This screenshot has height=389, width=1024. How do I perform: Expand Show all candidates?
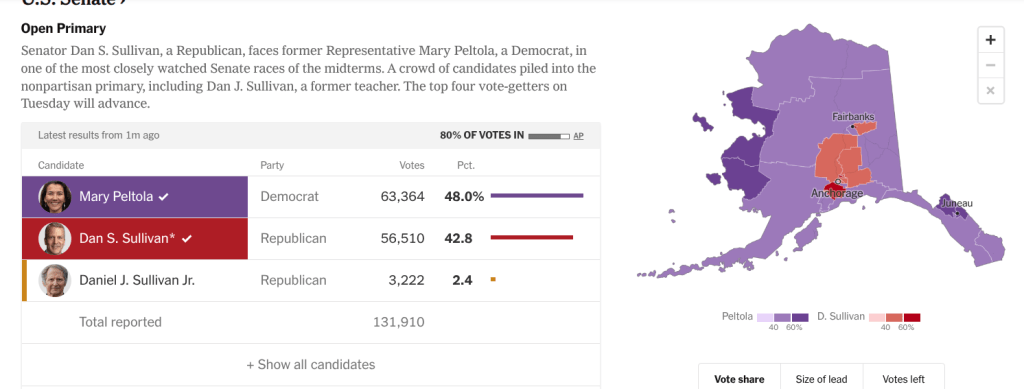(311, 364)
